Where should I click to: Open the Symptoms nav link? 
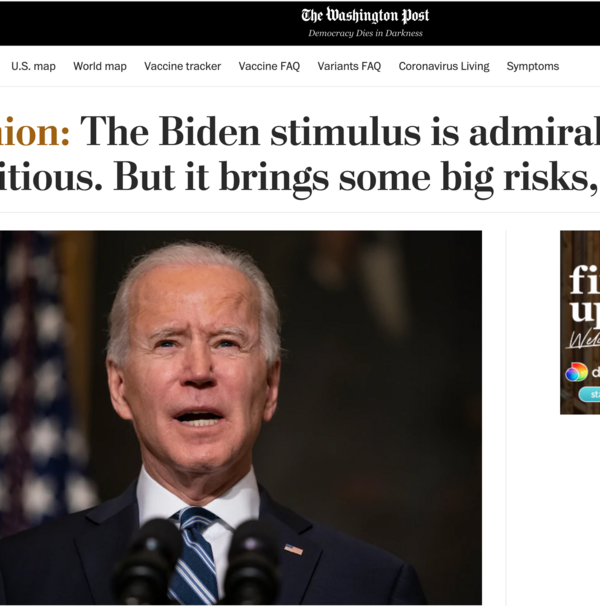click(533, 66)
